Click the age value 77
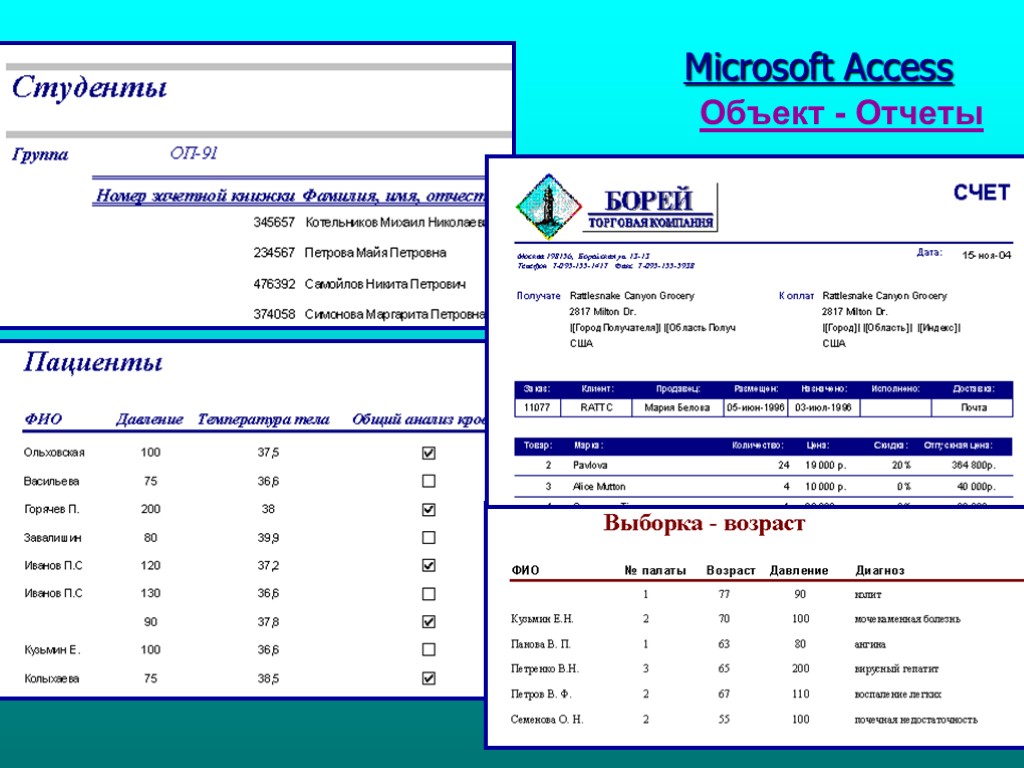Viewport: 1024px width, 768px height. pyautogui.click(x=724, y=594)
